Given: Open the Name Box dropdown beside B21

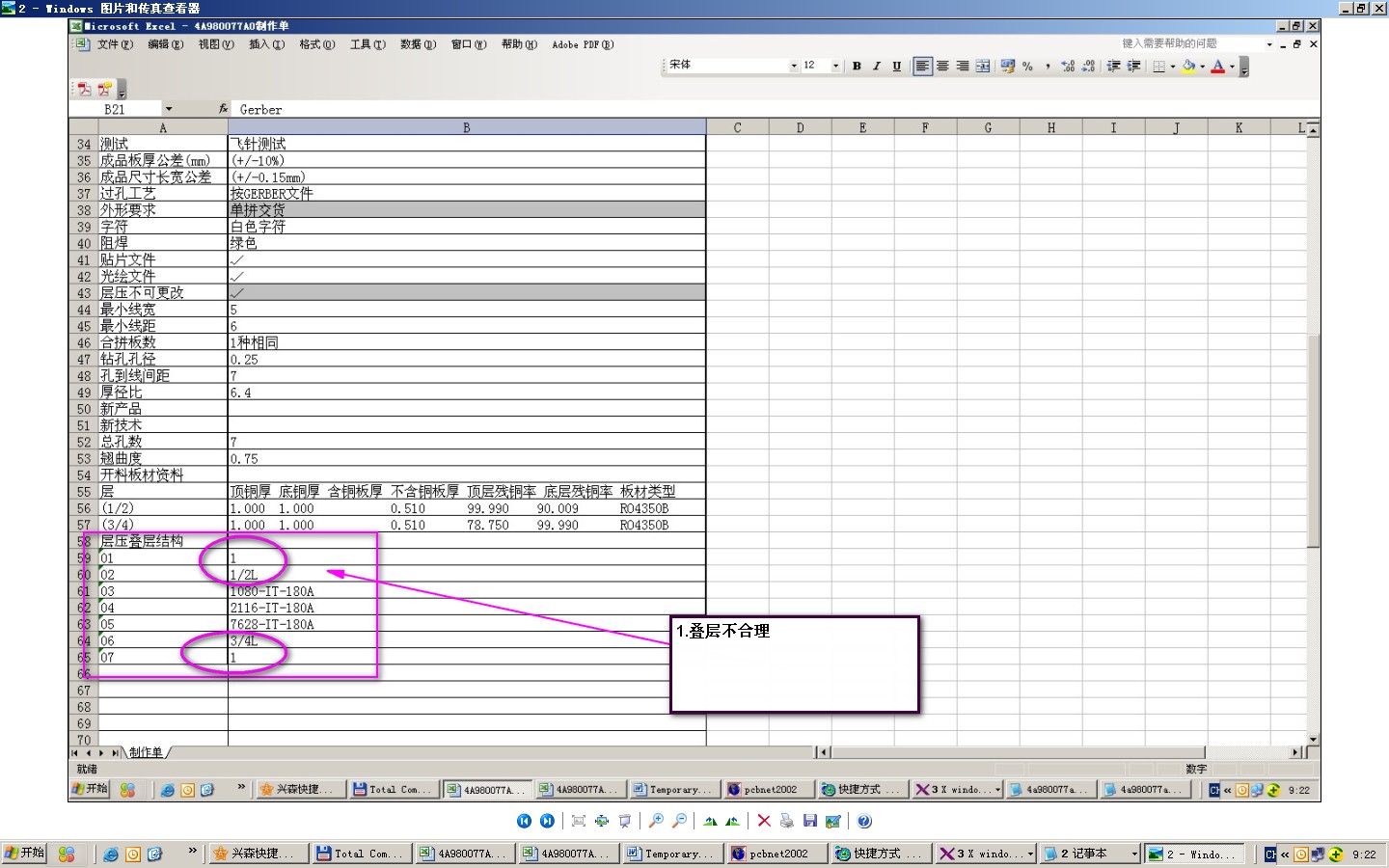Looking at the screenshot, I should pyautogui.click(x=169, y=109).
